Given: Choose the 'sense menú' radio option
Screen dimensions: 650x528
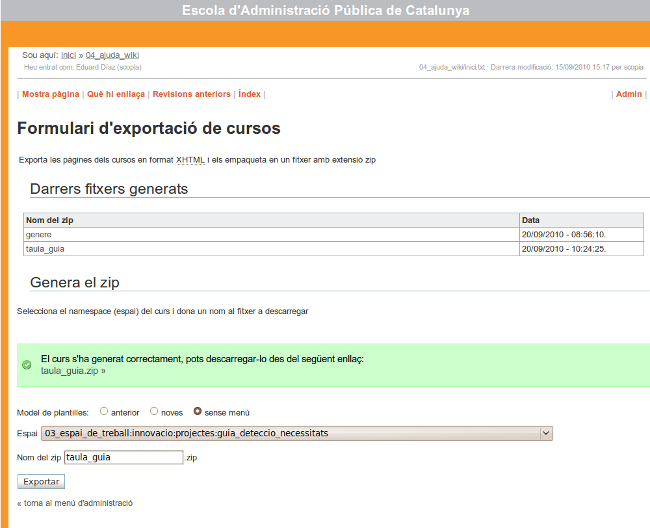Looking at the screenshot, I should [197, 411].
